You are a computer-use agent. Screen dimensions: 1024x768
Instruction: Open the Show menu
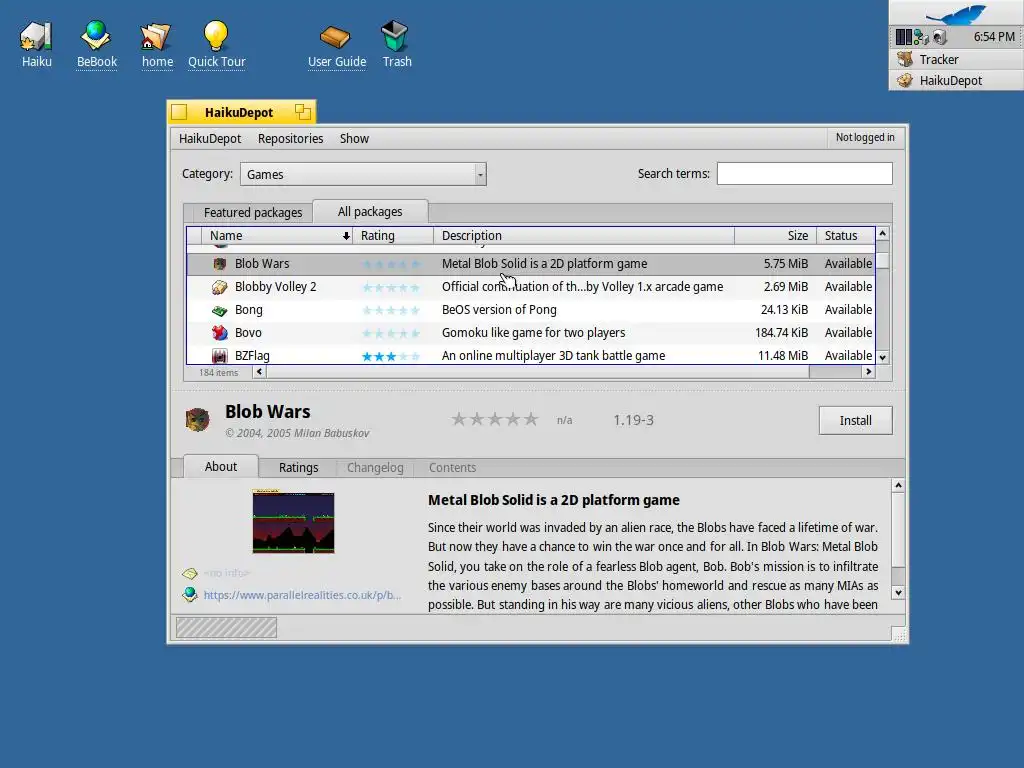pyautogui.click(x=354, y=138)
